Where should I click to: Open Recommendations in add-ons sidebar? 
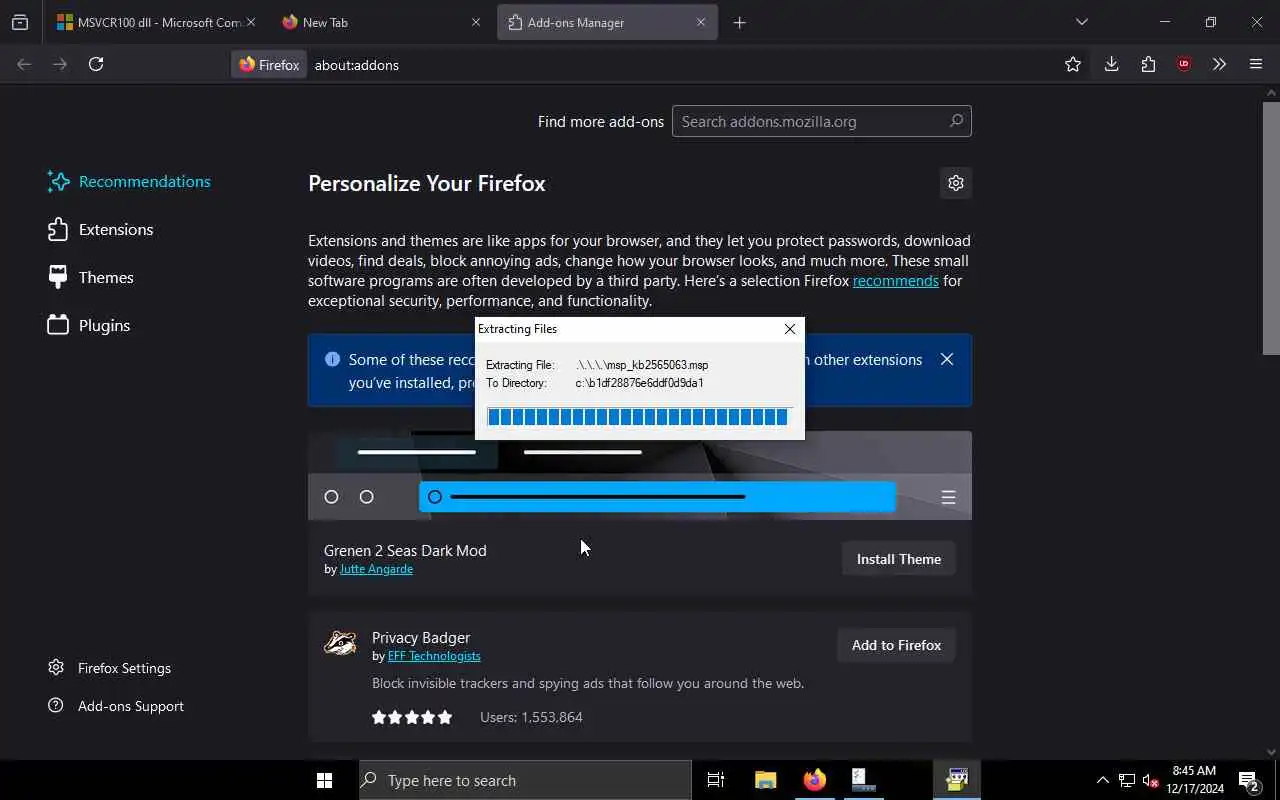(x=129, y=181)
